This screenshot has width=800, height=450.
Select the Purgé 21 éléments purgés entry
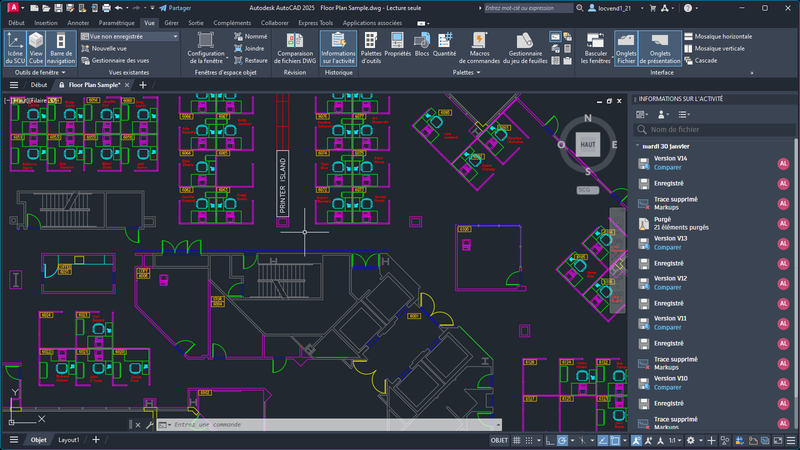714,223
